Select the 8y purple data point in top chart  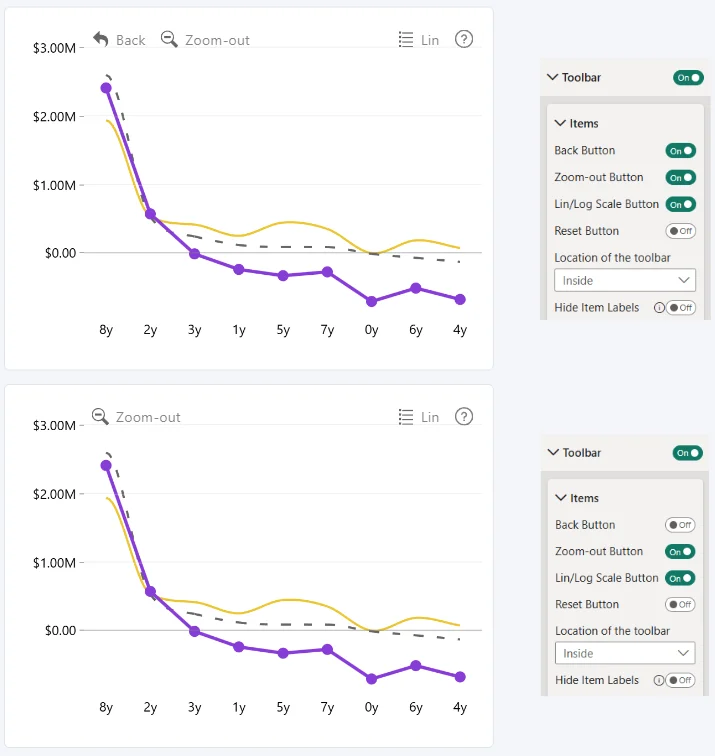coord(106,88)
